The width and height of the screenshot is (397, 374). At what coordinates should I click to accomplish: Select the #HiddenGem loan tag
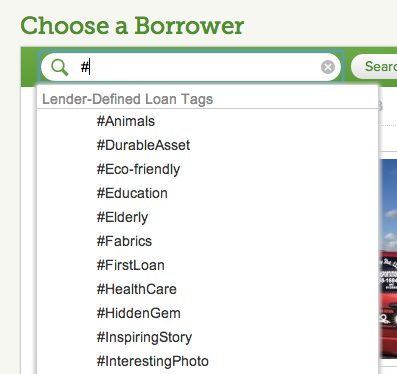point(138,313)
